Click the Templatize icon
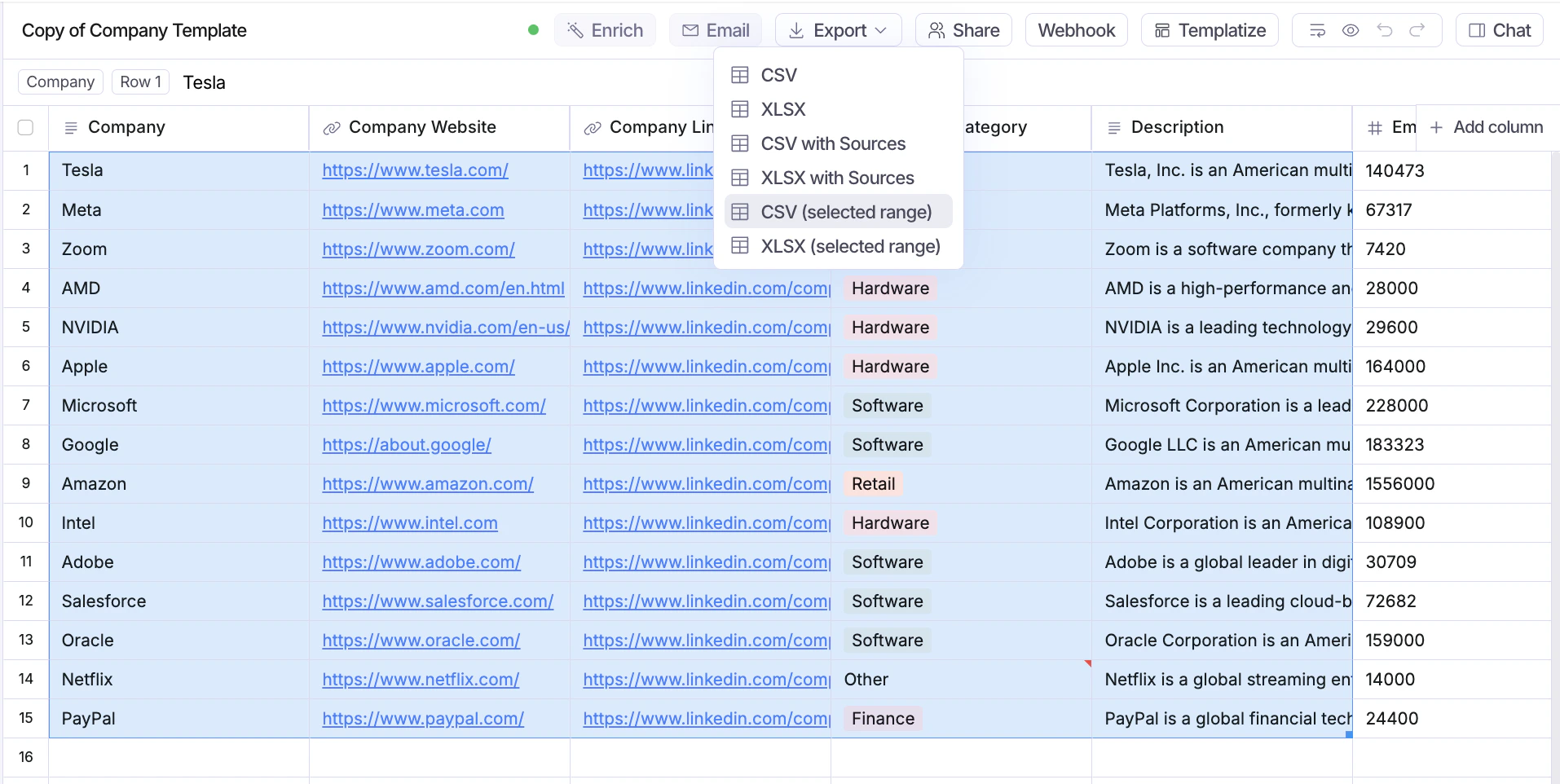The image size is (1560, 784). pos(1162,30)
